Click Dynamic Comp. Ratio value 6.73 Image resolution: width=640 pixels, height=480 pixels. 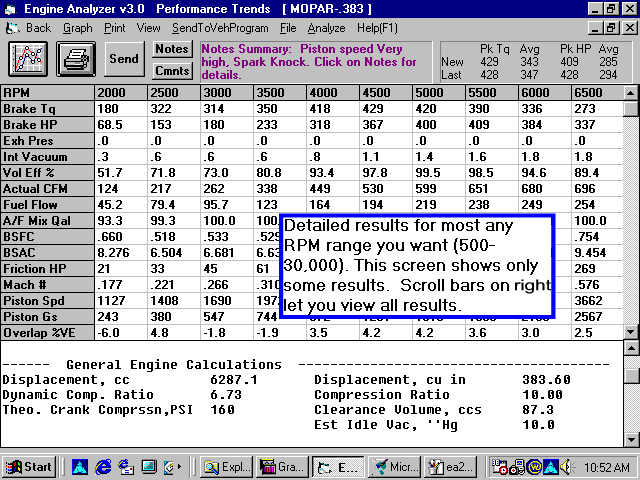[x=226, y=395]
